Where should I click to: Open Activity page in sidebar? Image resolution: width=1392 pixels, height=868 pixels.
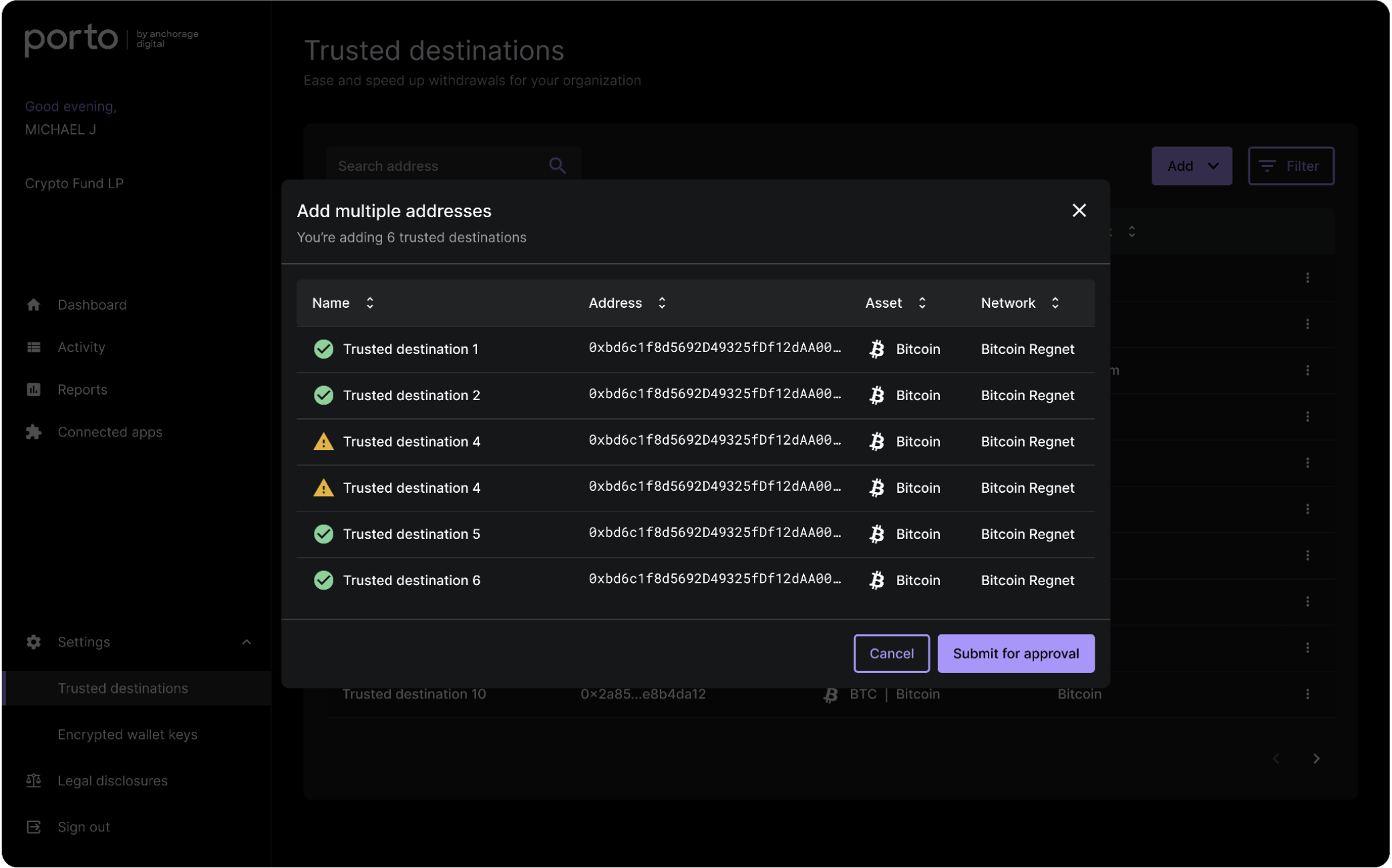click(x=81, y=347)
